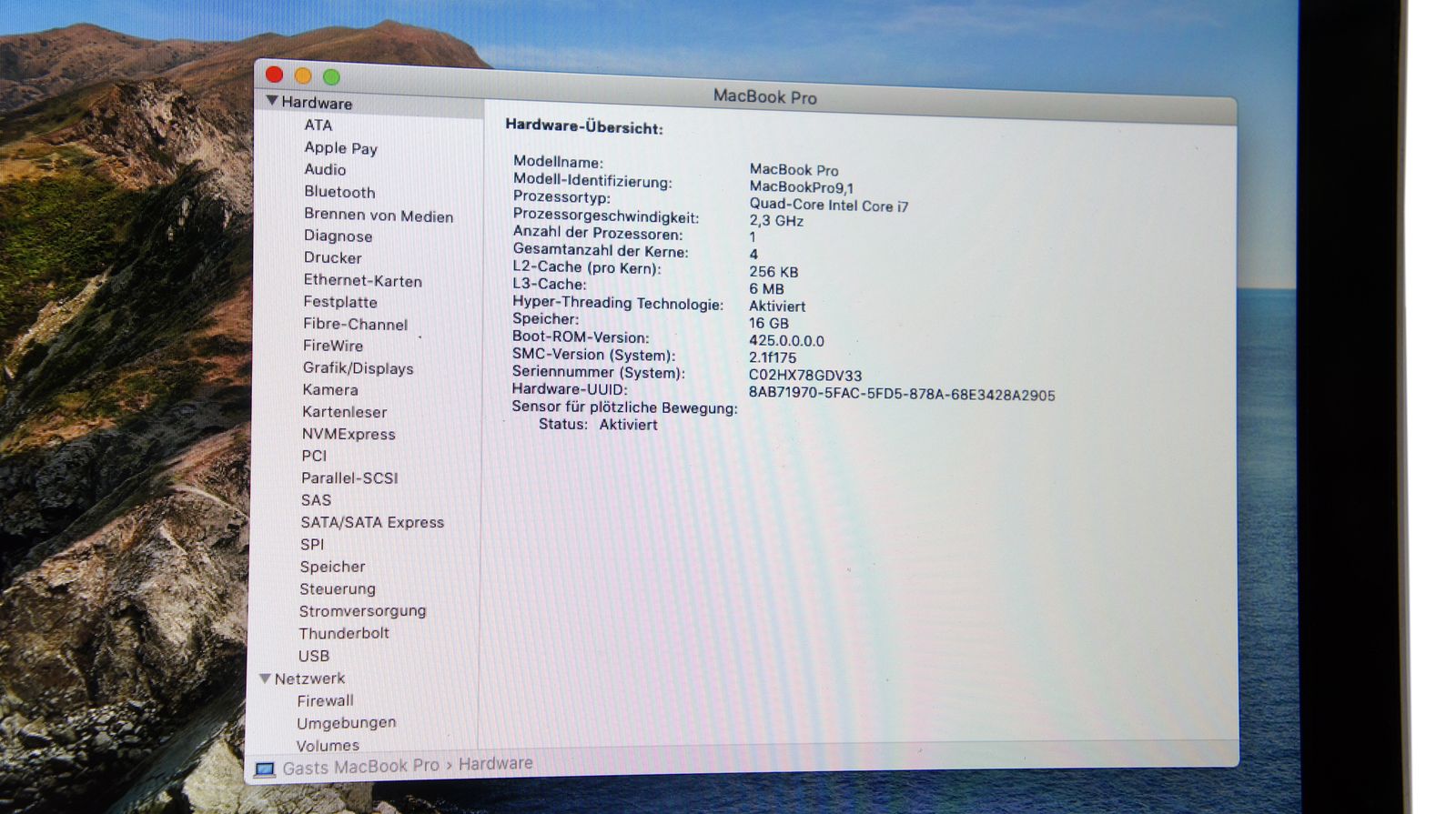Select Umgebungen under Netzwerk
This screenshot has height=814, width=1456.
346,723
